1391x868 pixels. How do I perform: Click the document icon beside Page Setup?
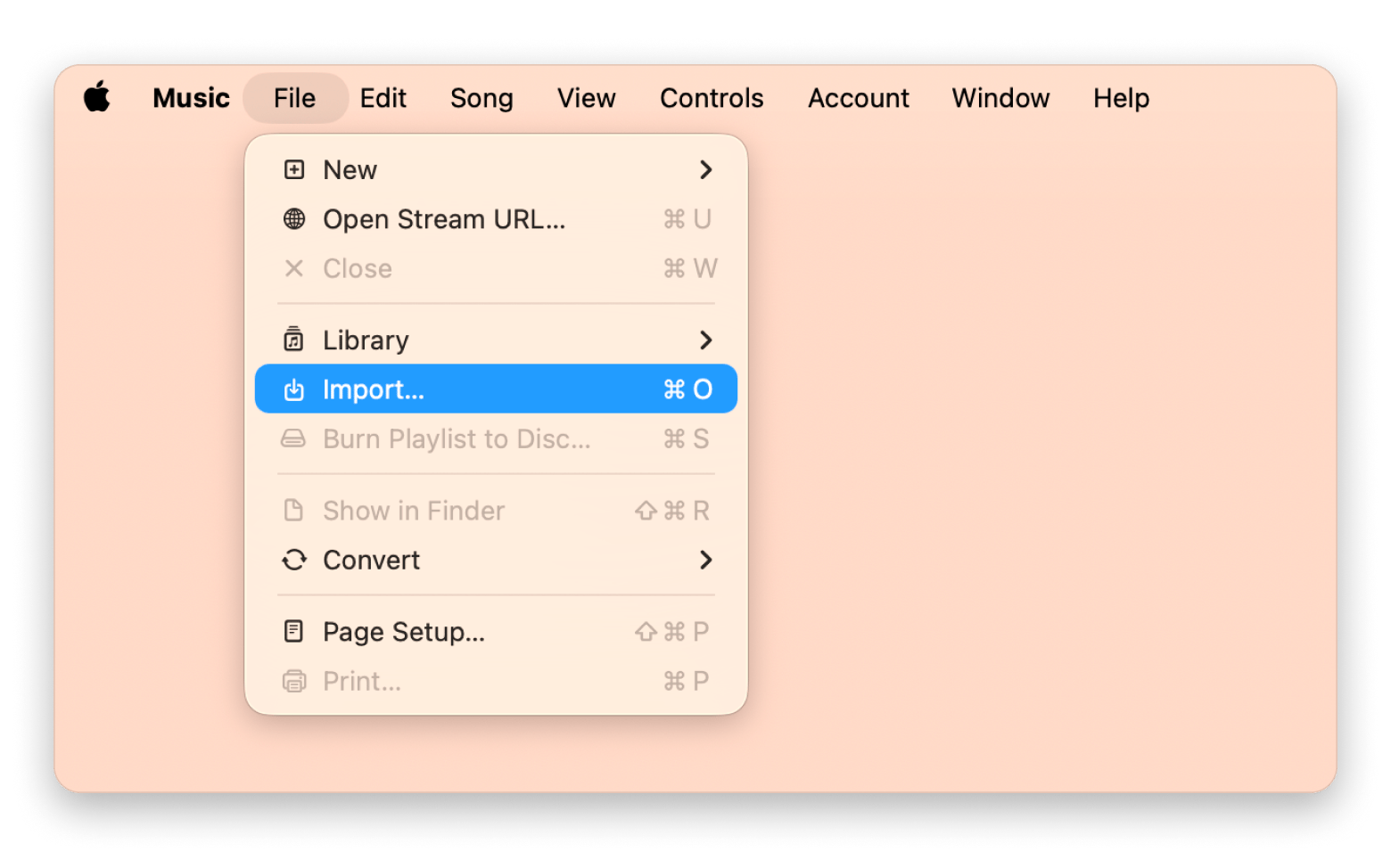click(294, 631)
